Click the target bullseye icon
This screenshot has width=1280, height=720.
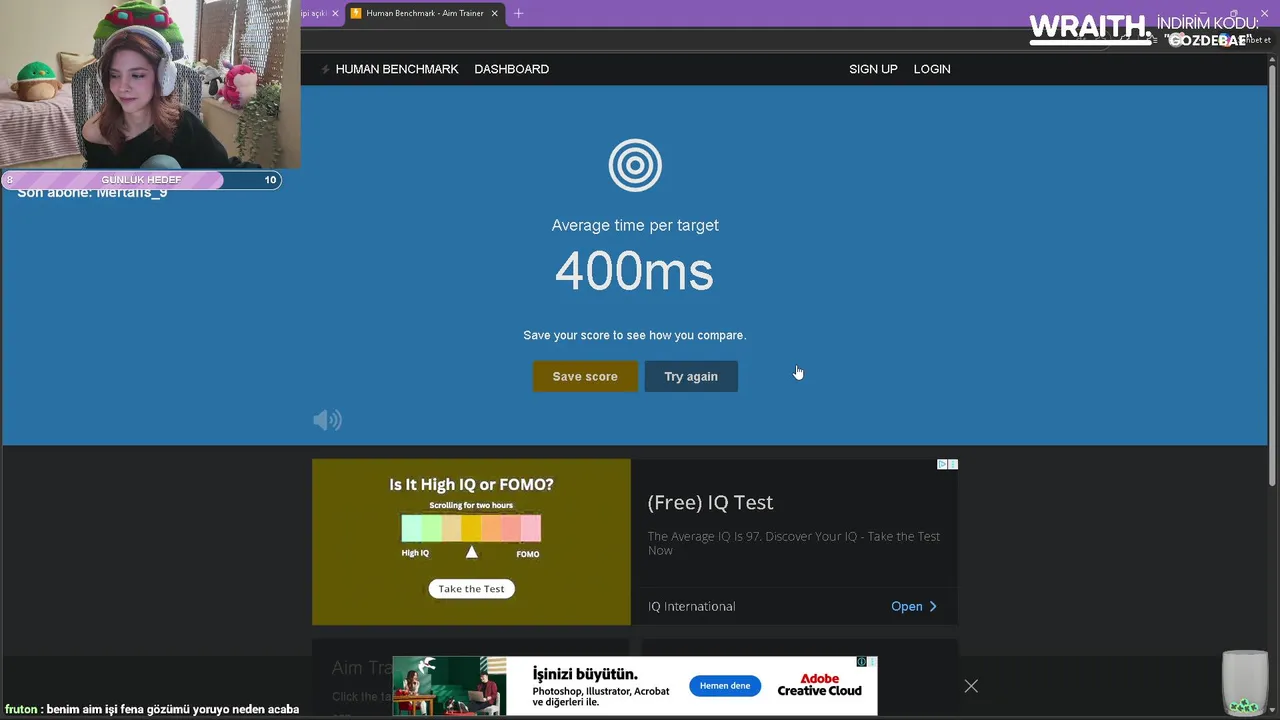click(635, 165)
